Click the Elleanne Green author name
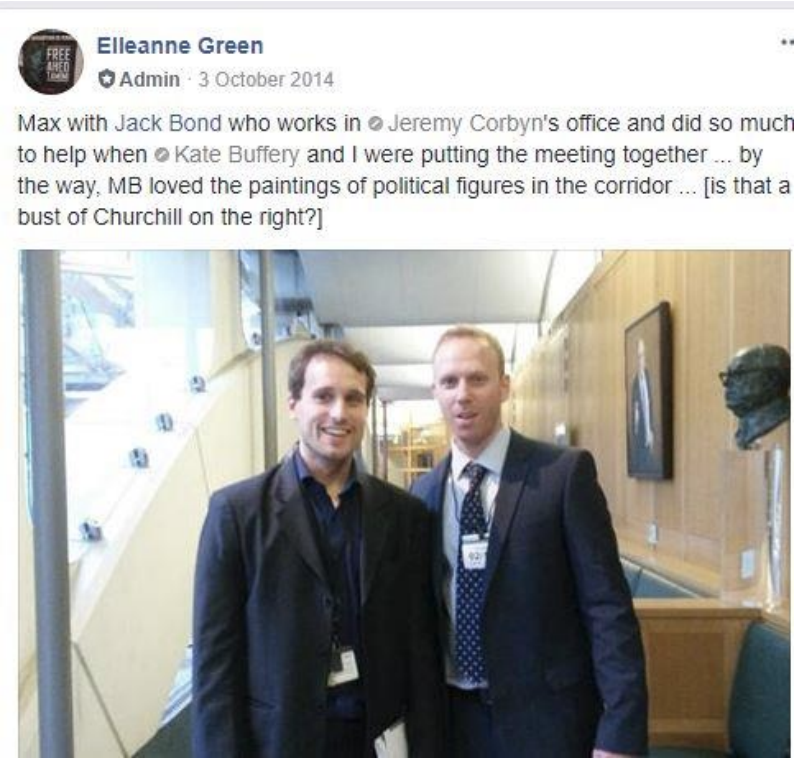 [x=180, y=46]
